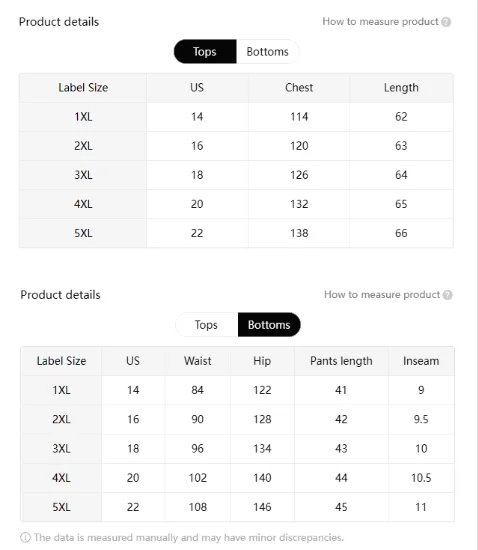Click the Length column header in Tops table
Screen dimensions: 478x550
401,88
